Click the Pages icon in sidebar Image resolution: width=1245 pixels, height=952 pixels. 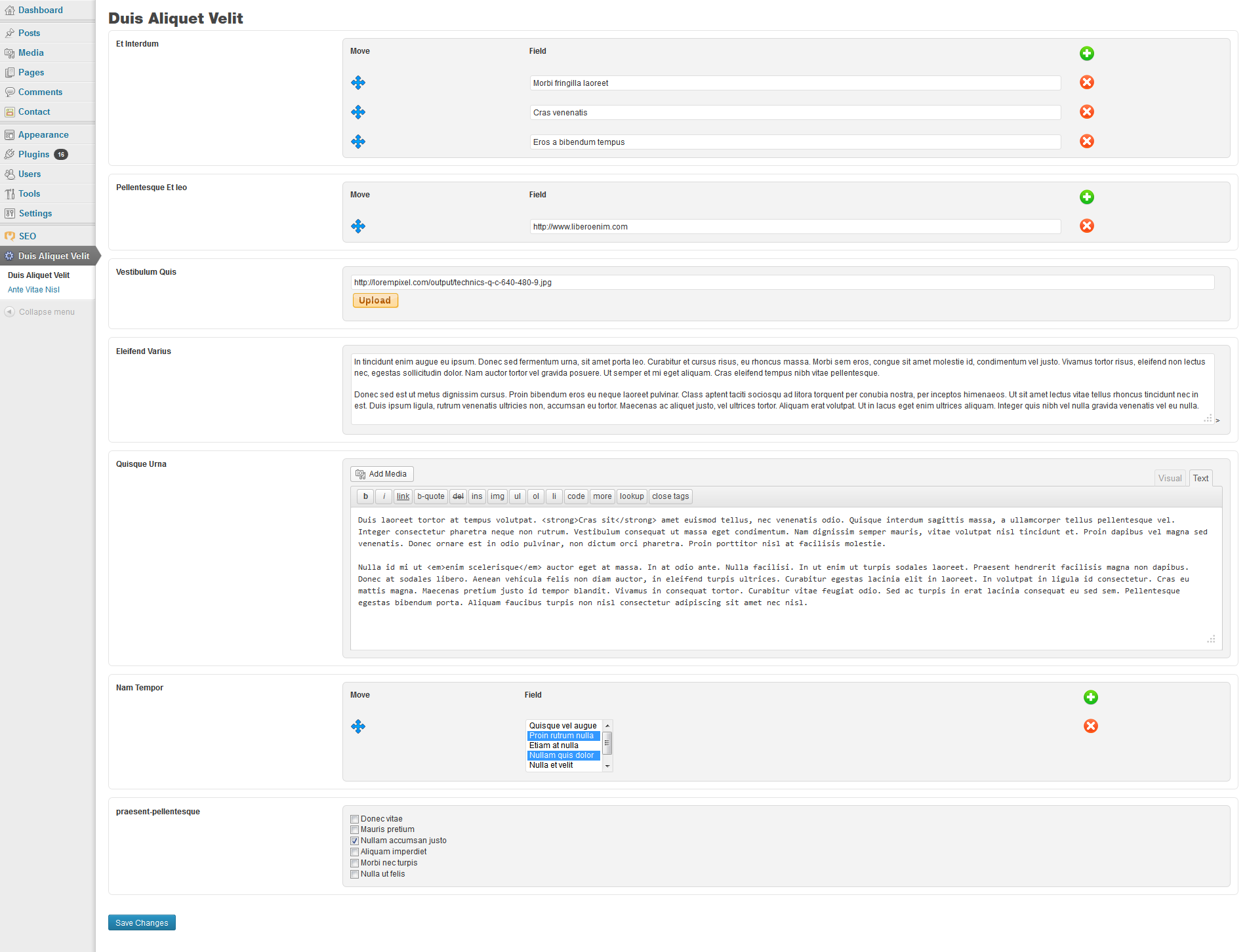point(10,72)
